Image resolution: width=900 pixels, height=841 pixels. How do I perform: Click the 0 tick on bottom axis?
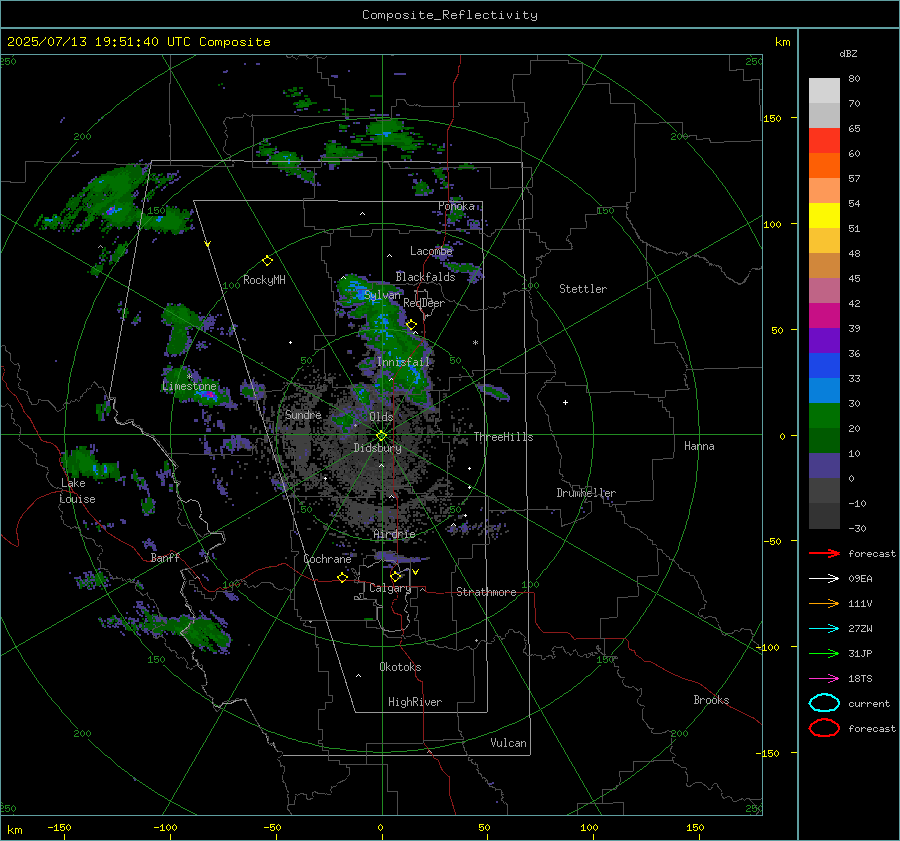(x=380, y=827)
